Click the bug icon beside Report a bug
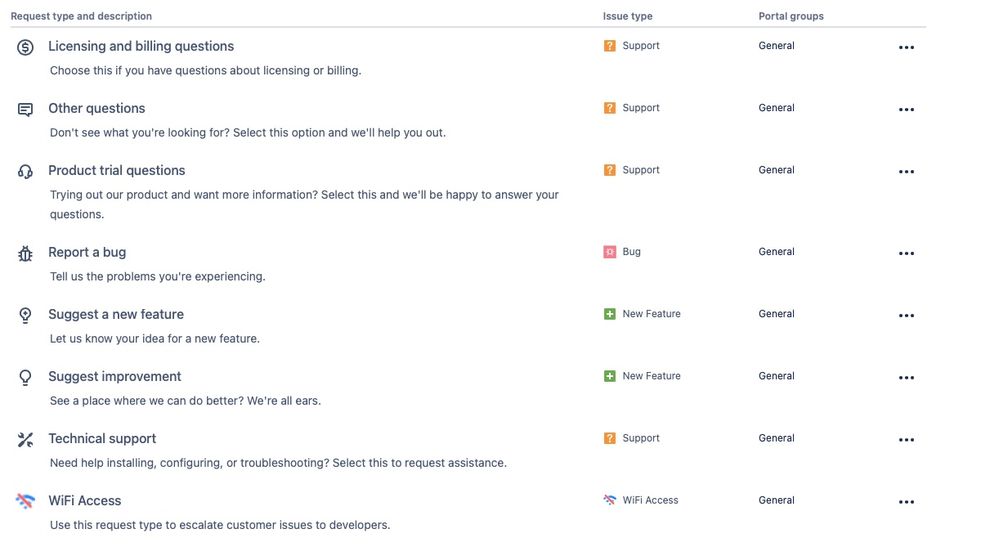 26,253
